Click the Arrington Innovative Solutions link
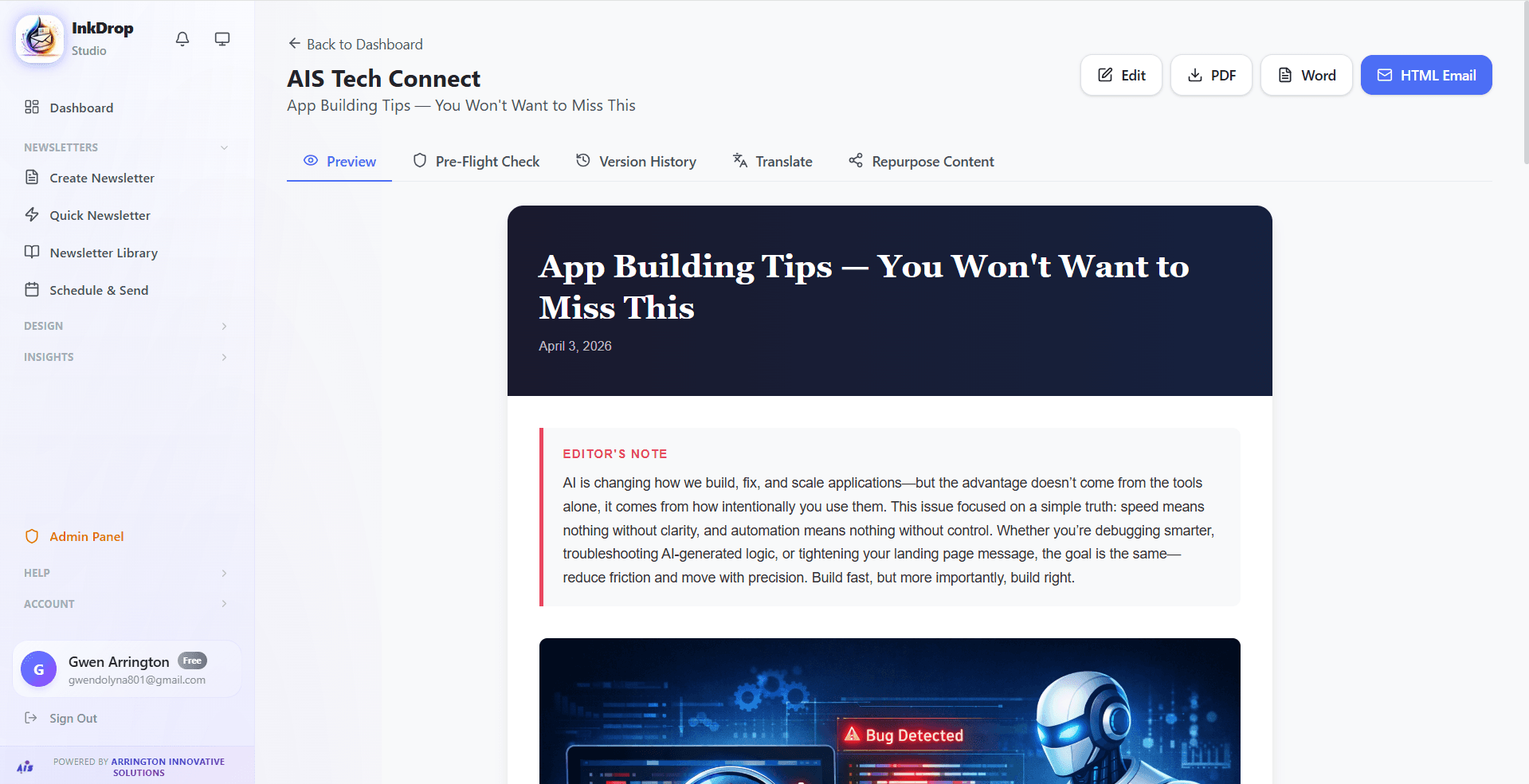 [167, 766]
